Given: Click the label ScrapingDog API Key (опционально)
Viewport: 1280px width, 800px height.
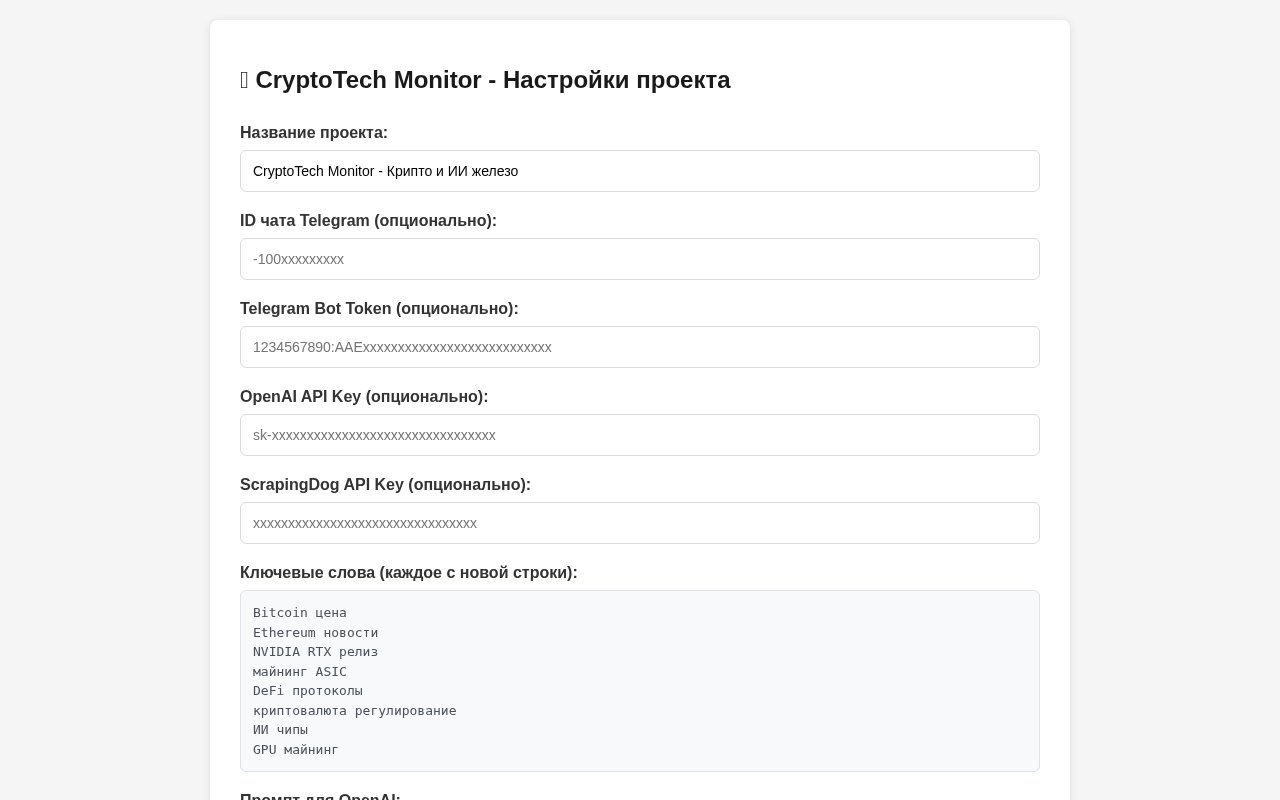Looking at the screenshot, I should (x=385, y=485).
